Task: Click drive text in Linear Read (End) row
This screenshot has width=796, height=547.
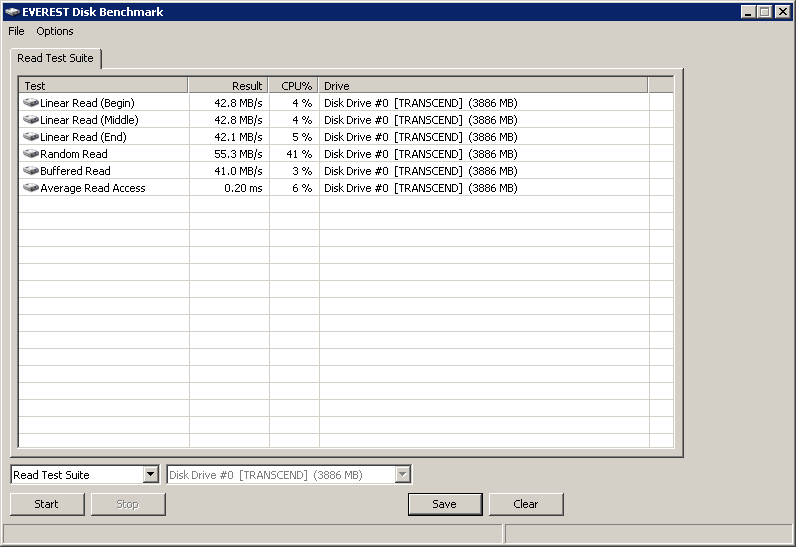Action: 421,137
